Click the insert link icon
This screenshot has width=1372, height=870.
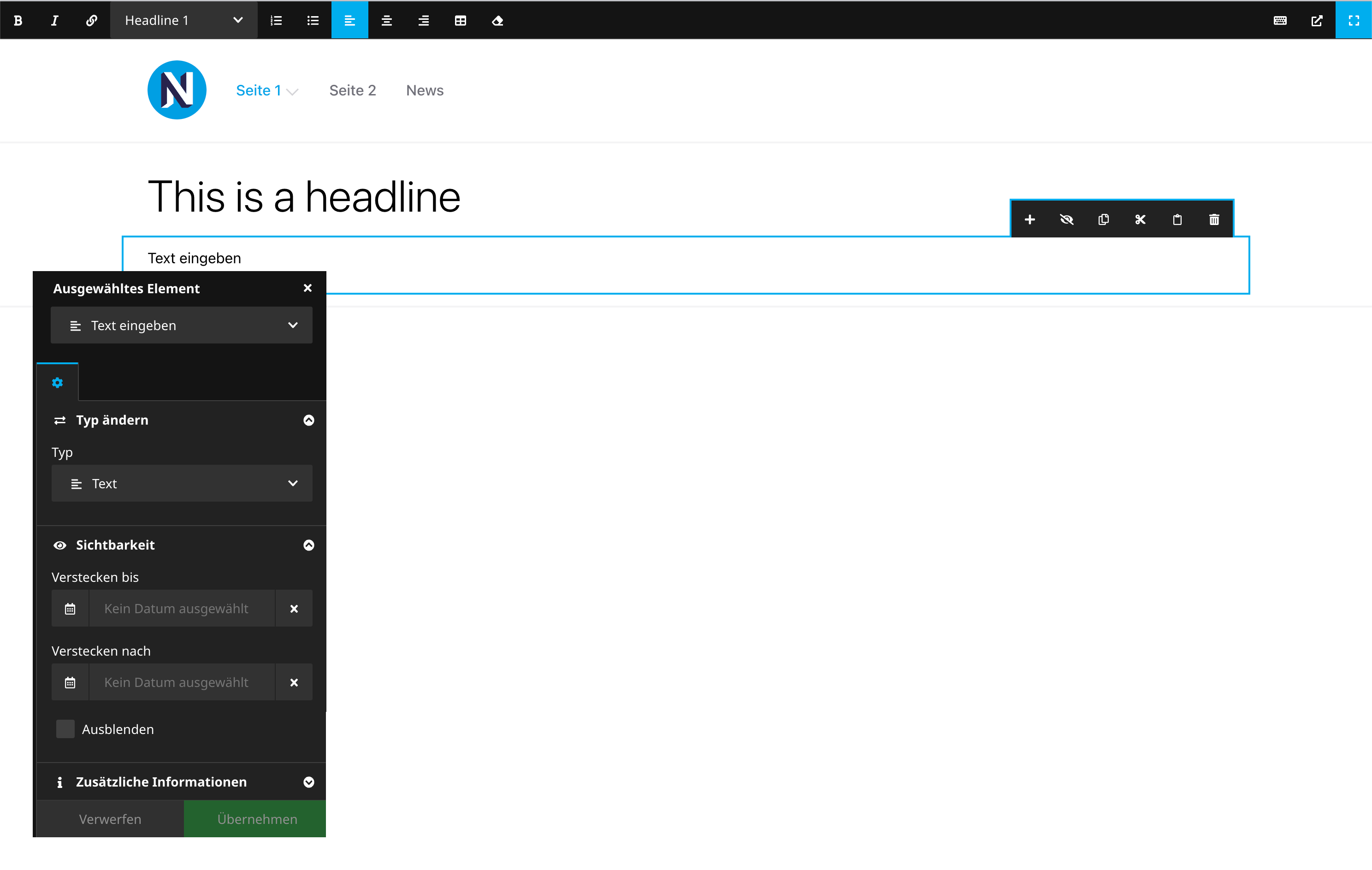(91, 20)
